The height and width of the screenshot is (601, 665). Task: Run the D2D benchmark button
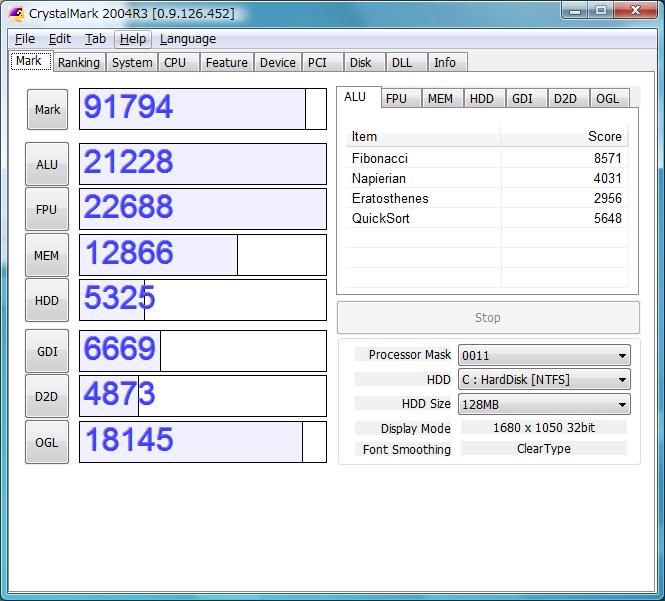tap(47, 396)
